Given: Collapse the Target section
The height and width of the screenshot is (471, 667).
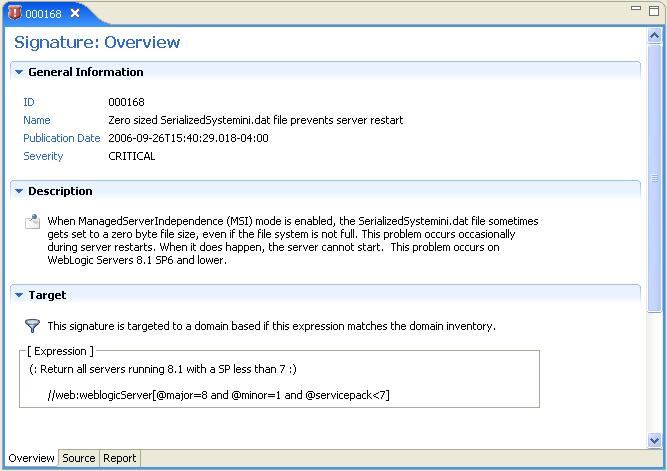Looking at the screenshot, I should pyautogui.click(x=19, y=295).
